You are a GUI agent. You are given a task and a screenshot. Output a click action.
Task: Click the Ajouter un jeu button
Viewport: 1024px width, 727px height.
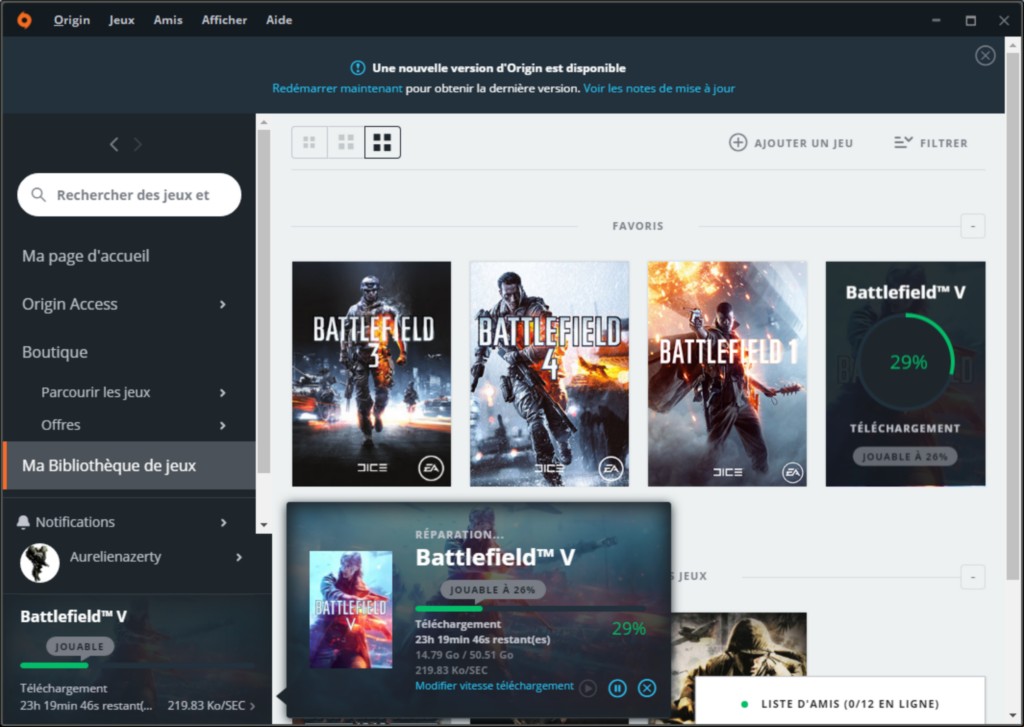[791, 142]
